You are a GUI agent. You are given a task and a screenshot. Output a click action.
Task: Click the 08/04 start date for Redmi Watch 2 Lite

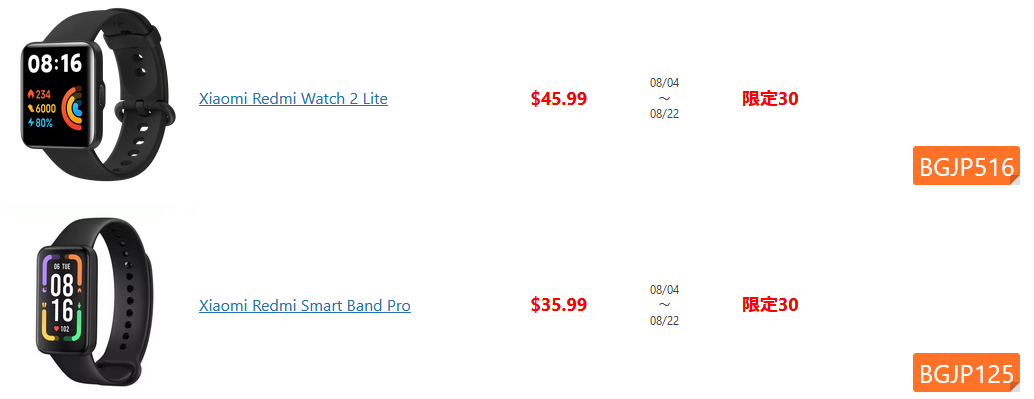click(x=665, y=83)
